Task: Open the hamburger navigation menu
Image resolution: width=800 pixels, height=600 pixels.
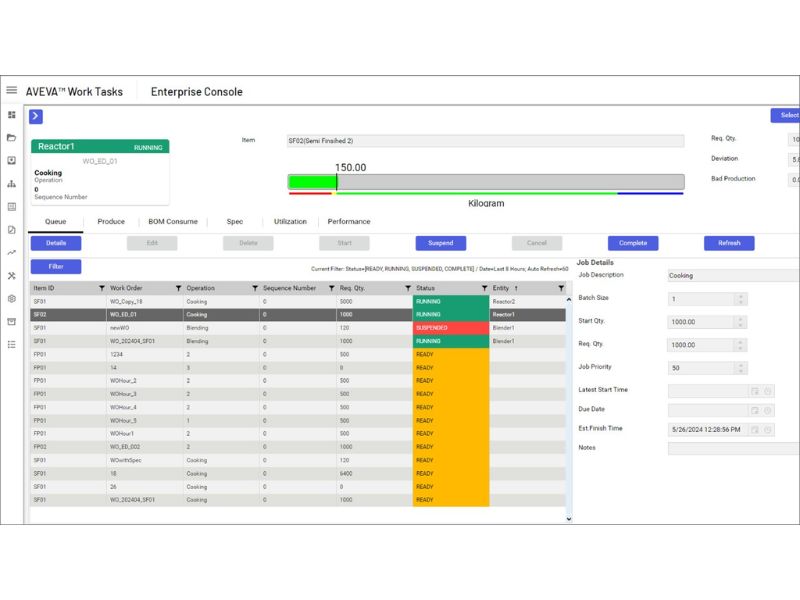Action: click(11, 90)
